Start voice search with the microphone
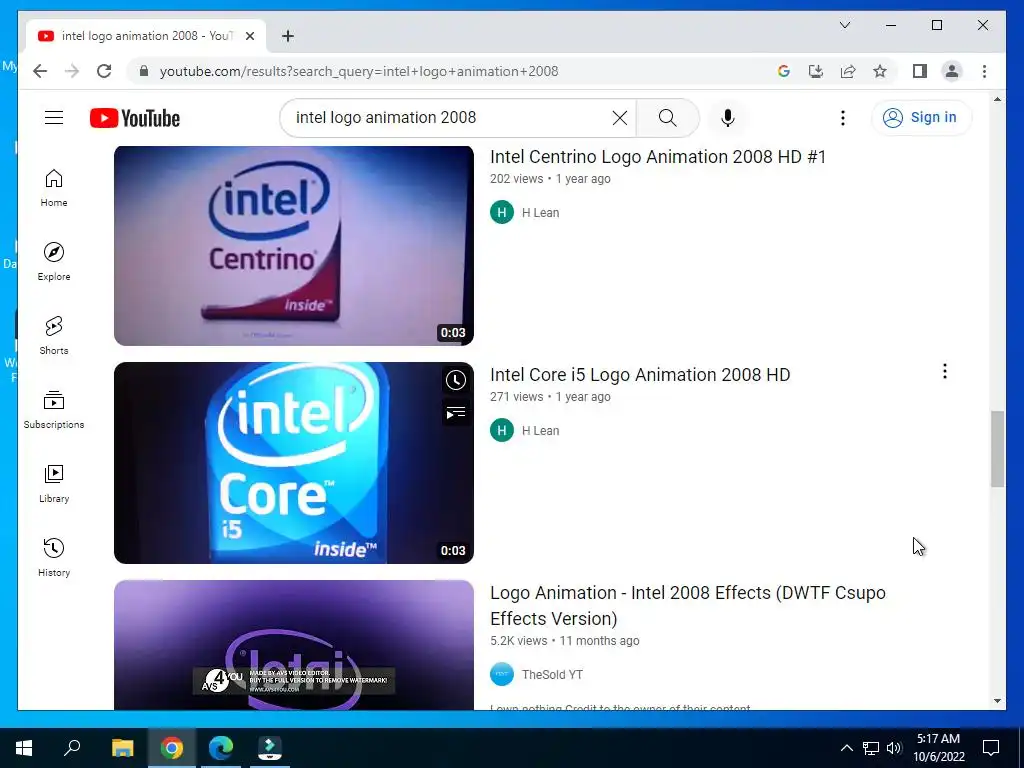The image size is (1024, 768). [728, 118]
